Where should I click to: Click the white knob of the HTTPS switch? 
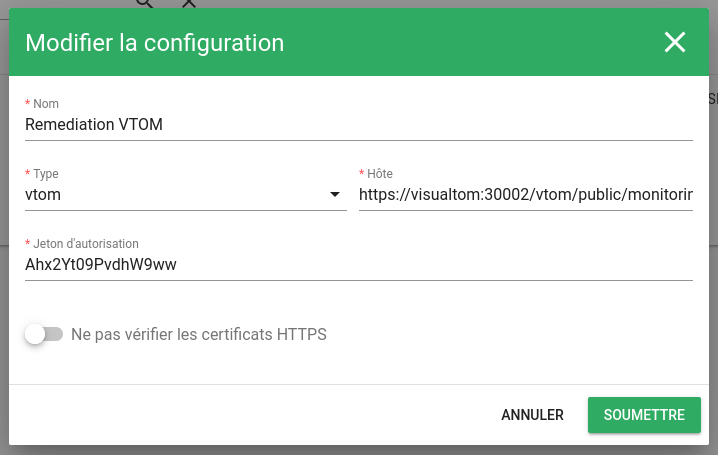tap(35, 334)
